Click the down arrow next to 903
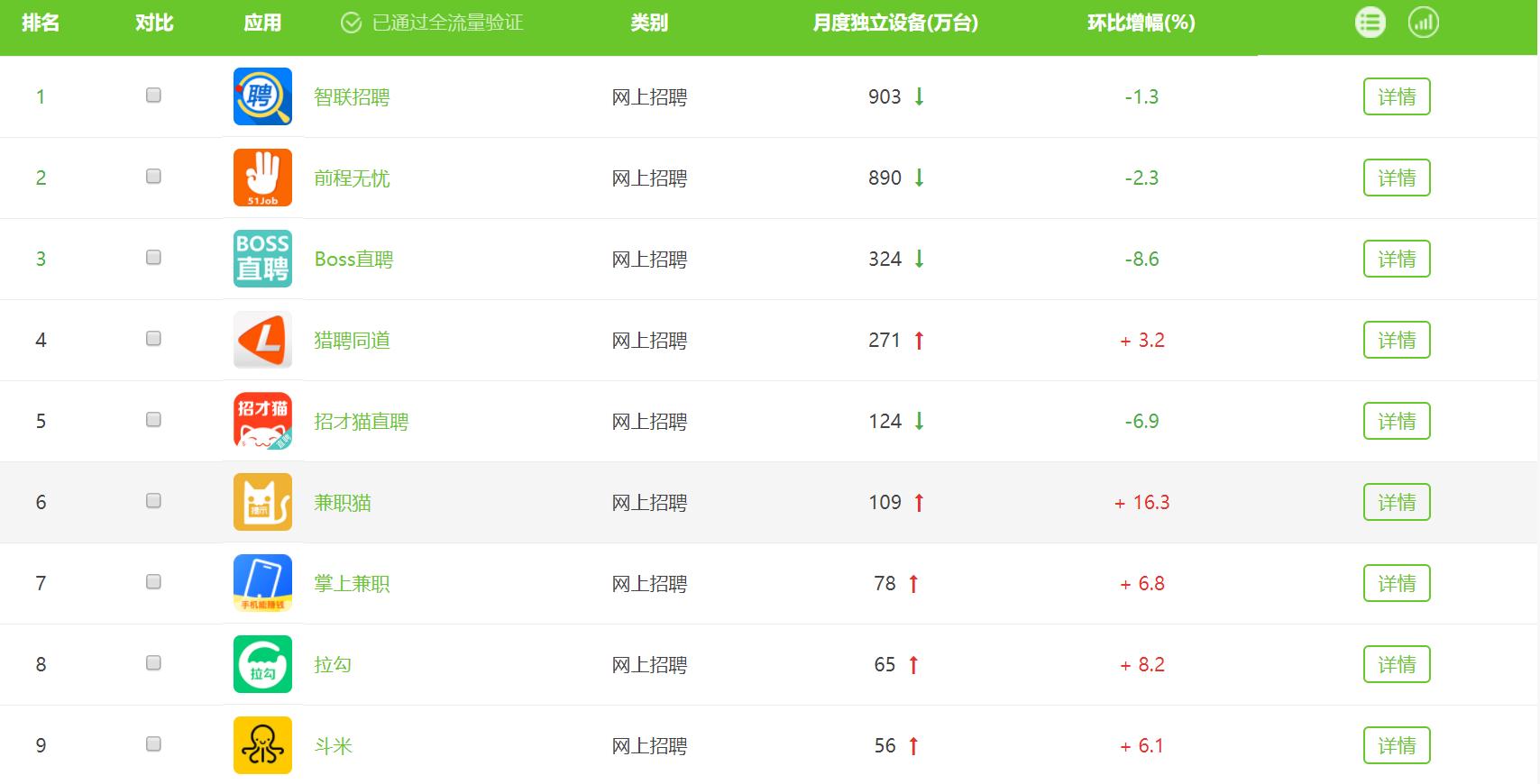Image resolution: width=1540 pixels, height=784 pixels. 919,96
